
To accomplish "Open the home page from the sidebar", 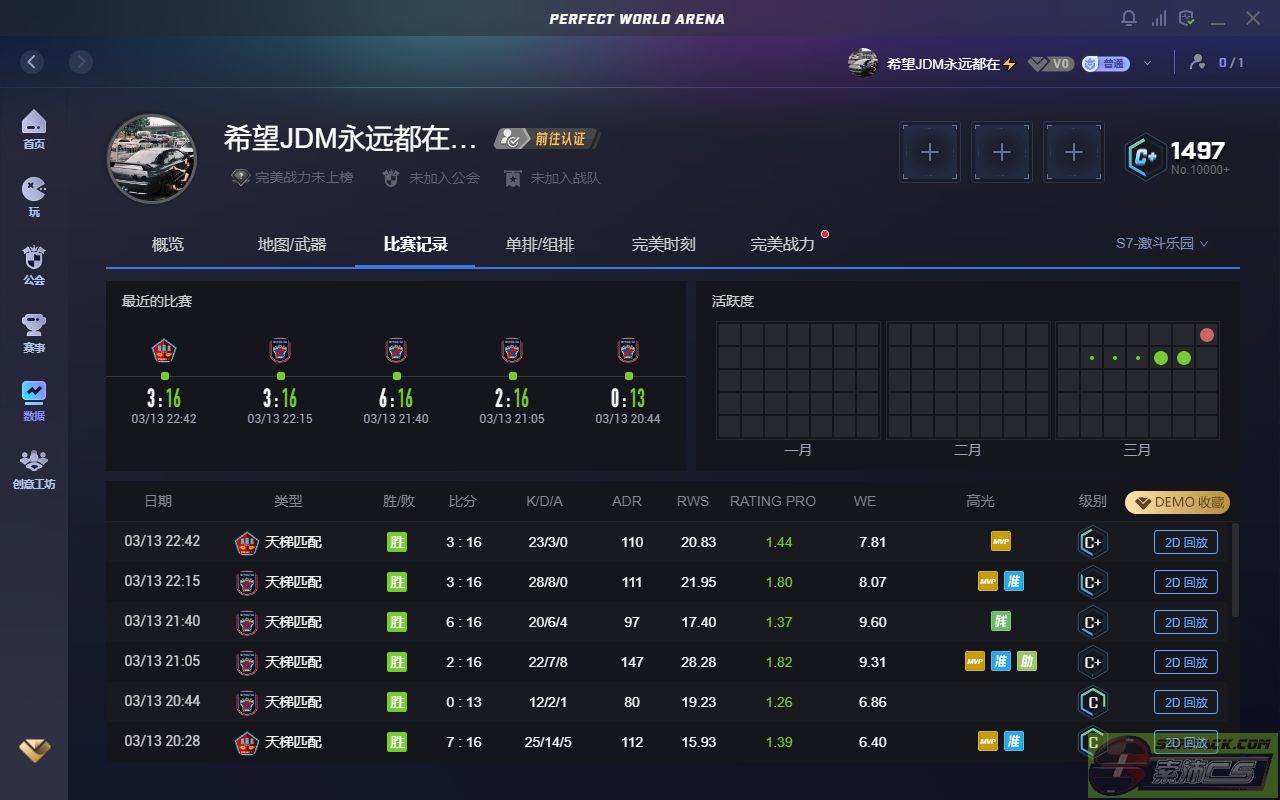I will tap(34, 129).
